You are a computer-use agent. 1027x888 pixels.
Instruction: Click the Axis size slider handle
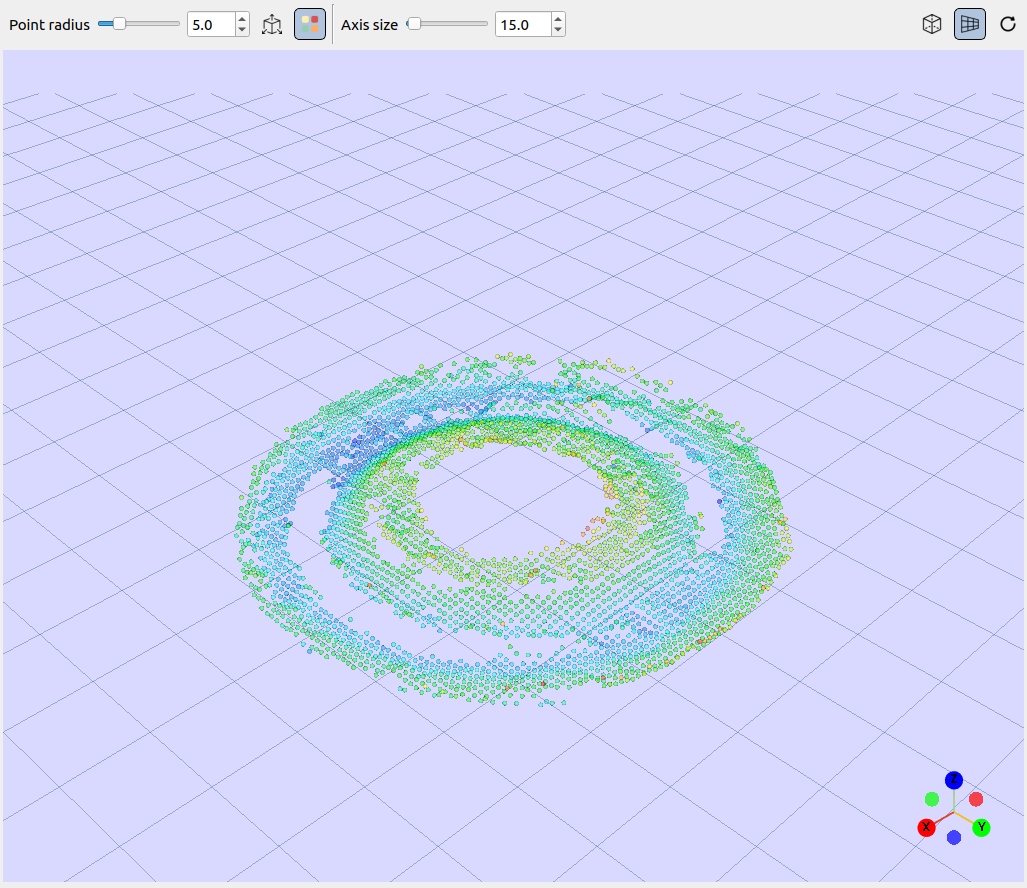pyautogui.click(x=414, y=24)
